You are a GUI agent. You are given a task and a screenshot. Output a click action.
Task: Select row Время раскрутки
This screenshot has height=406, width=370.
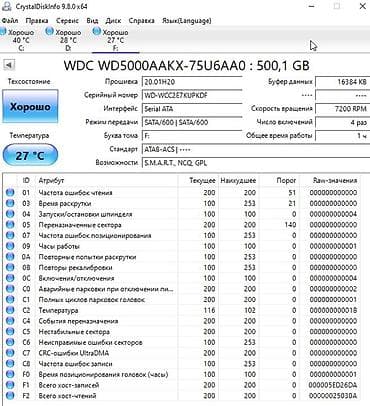[182, 203]
